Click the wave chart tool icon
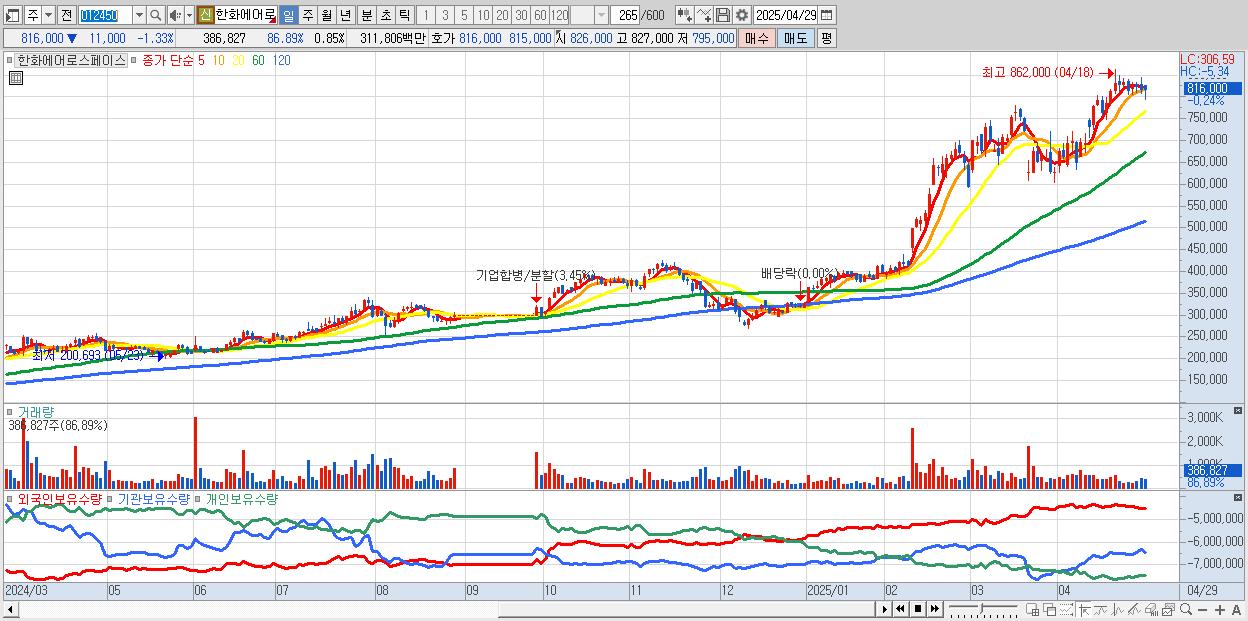 (x=1118, y=609)
